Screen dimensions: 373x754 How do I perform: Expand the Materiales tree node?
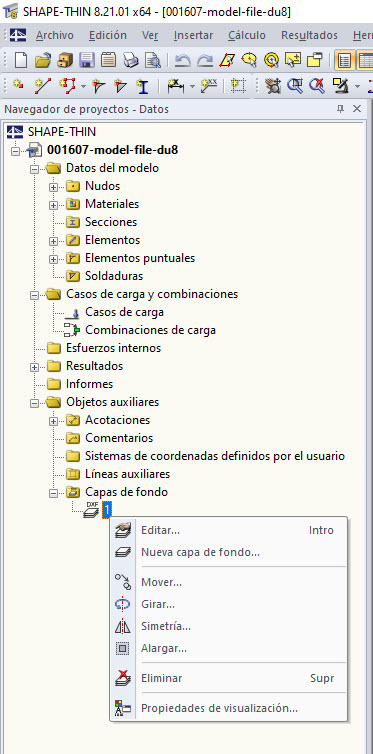pos(53,205)
